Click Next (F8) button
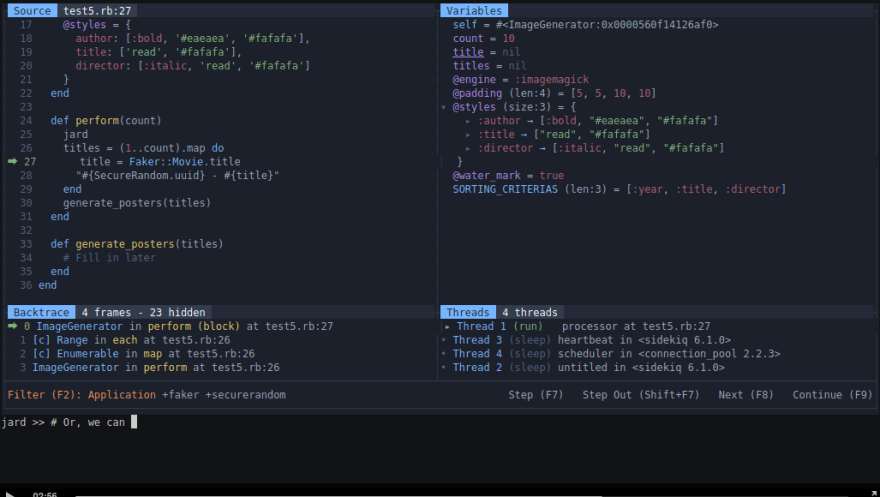The width and height of the screenshot is (880, 497). pyautogui.click(x=746, y=395)
